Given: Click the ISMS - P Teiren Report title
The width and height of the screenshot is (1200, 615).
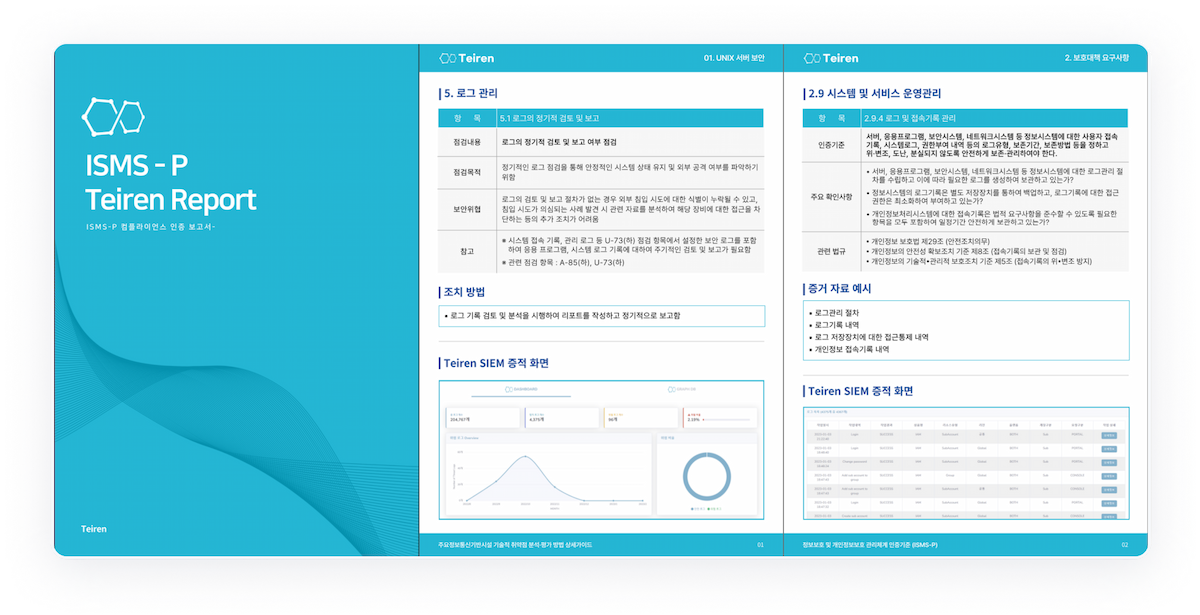Looking at the screenshot, I should (171, 182).
